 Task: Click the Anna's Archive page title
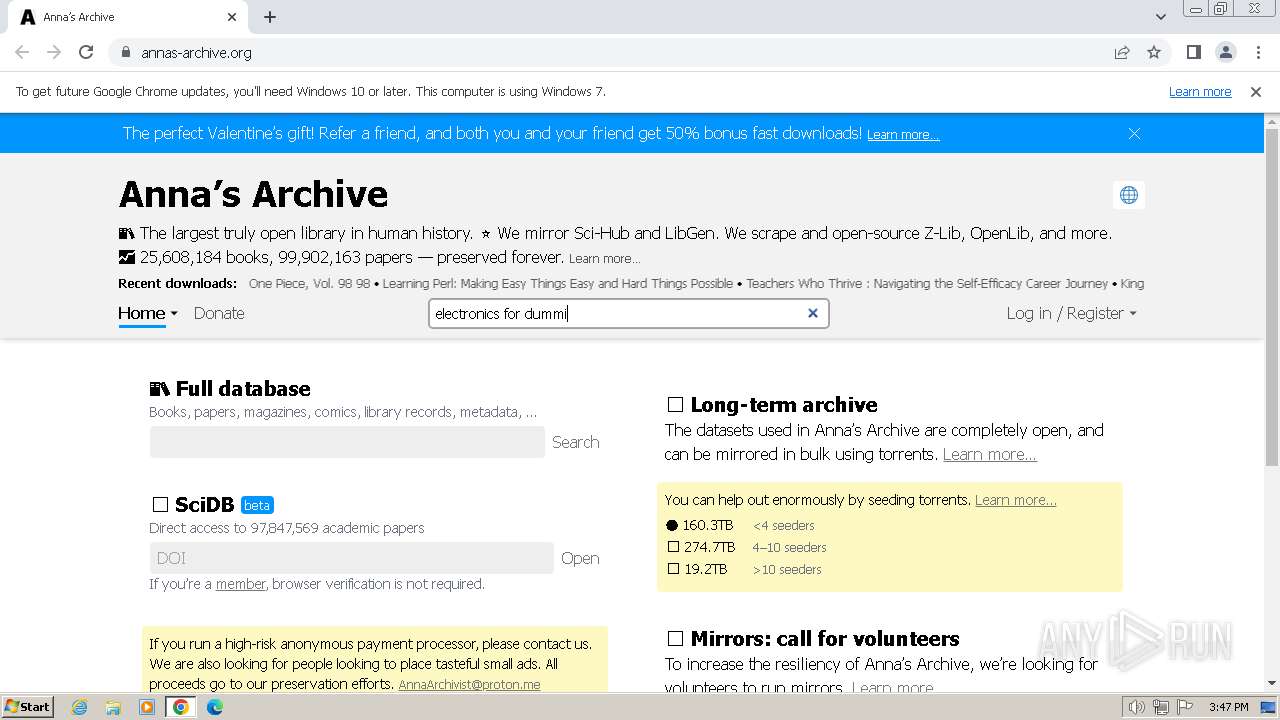[253, 194]
